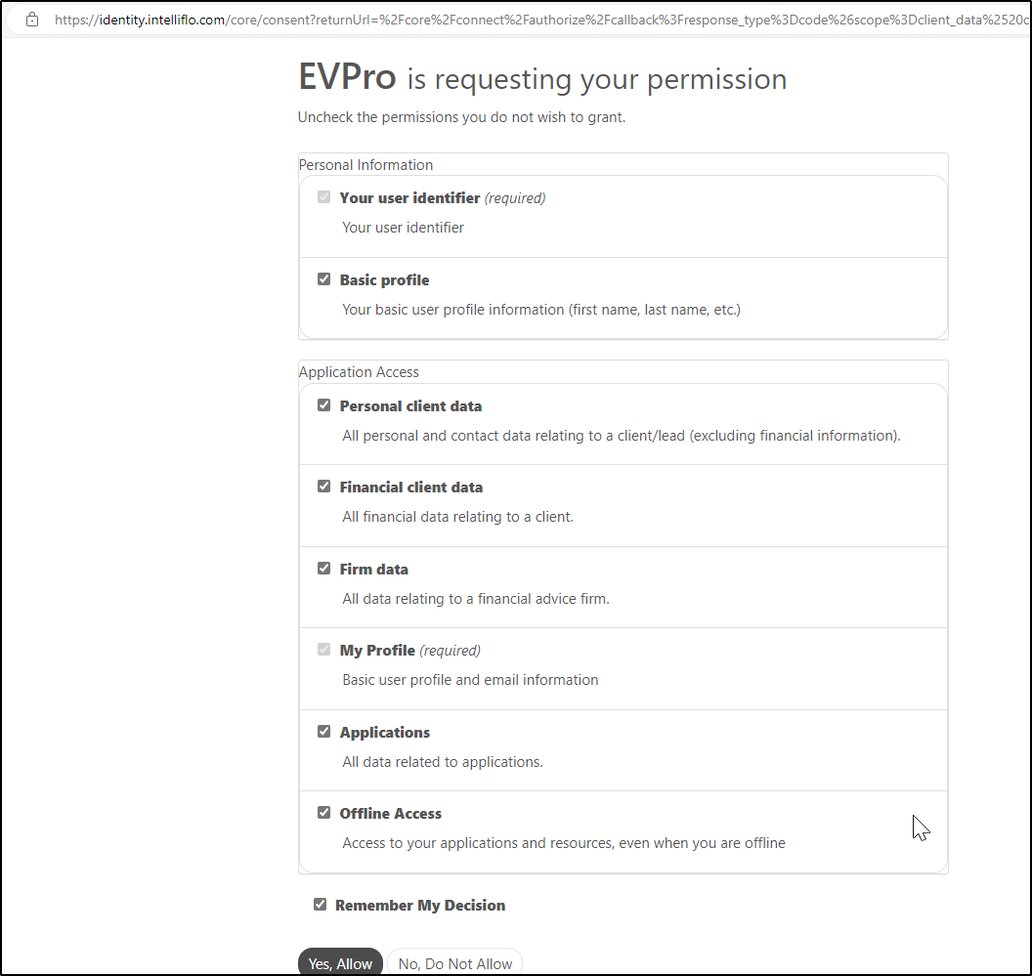Uncheck Remember My Decision
Viewport: 1032px width, 976px height.
pos(320,903)
